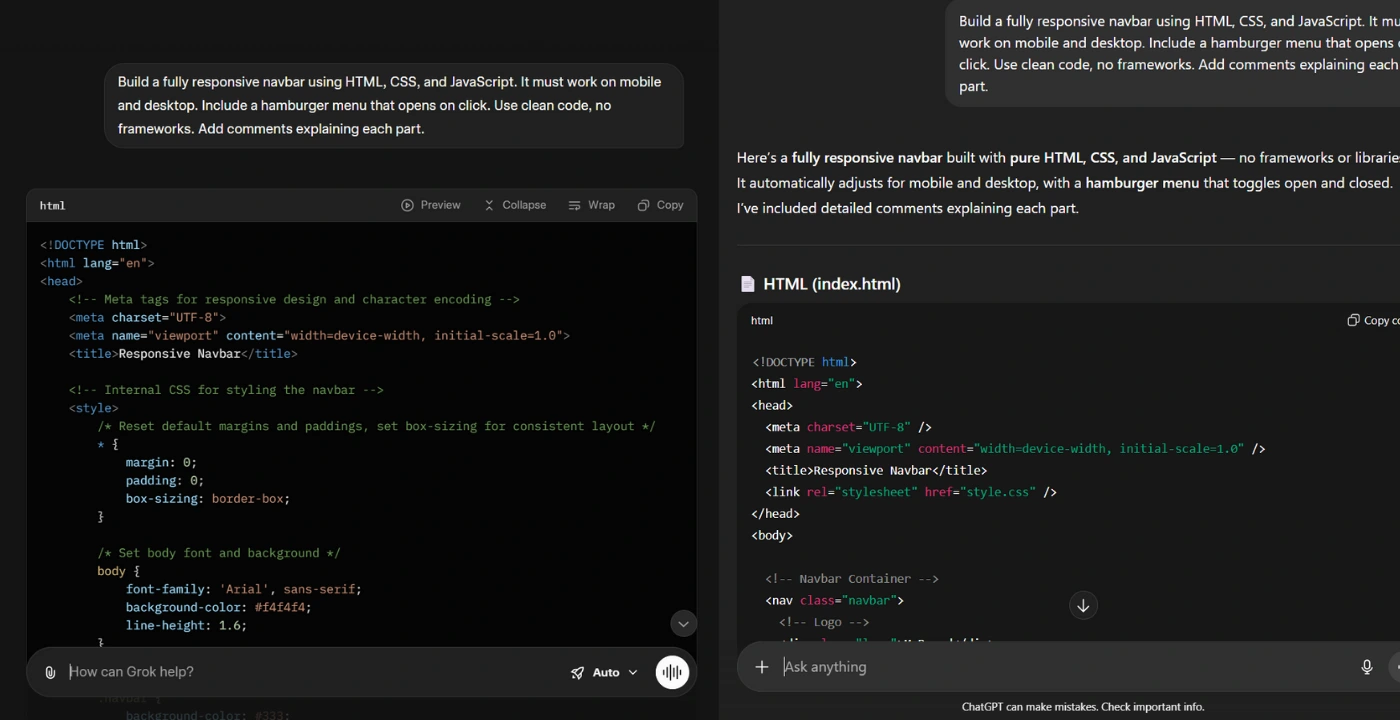Copy Grok's navbar code
The height and width of the screenshot is (720, 1400).
pyautogui.click(x=660, y=204)
